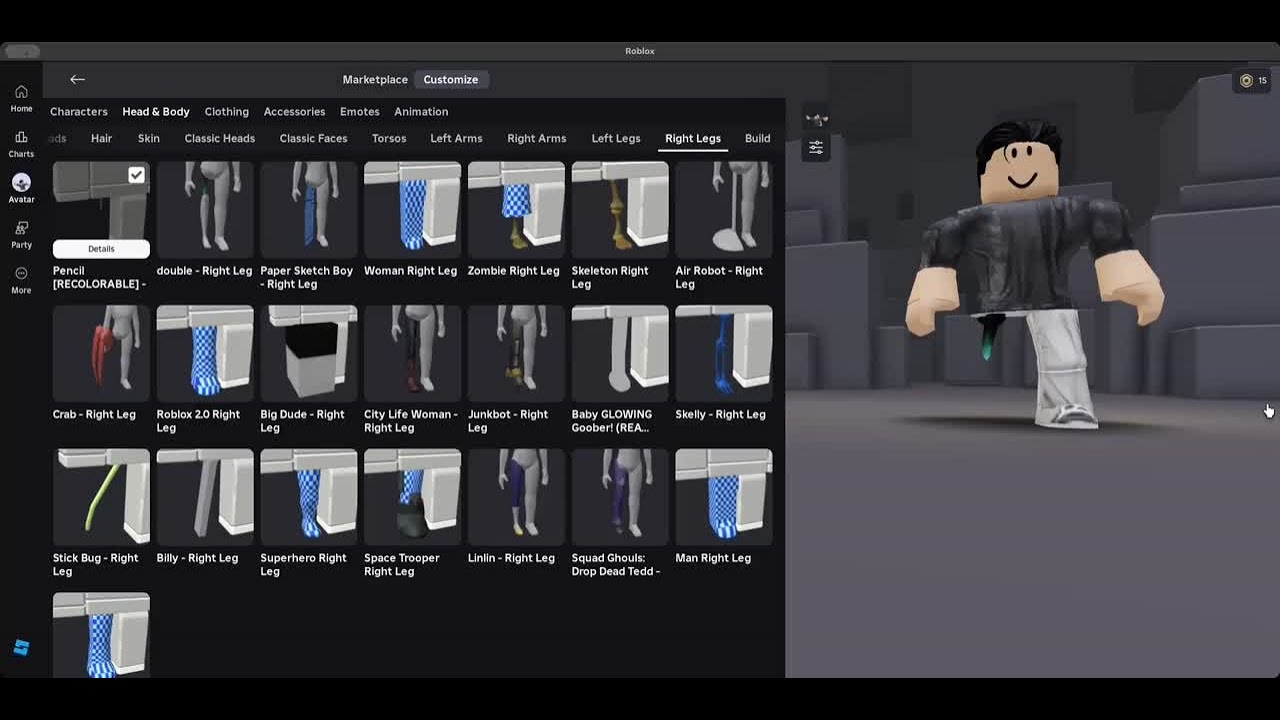The height and width of the screenshot is (720, 1280).
Task: Equip the Man Right Leg item
Action: tap(724, 497)
